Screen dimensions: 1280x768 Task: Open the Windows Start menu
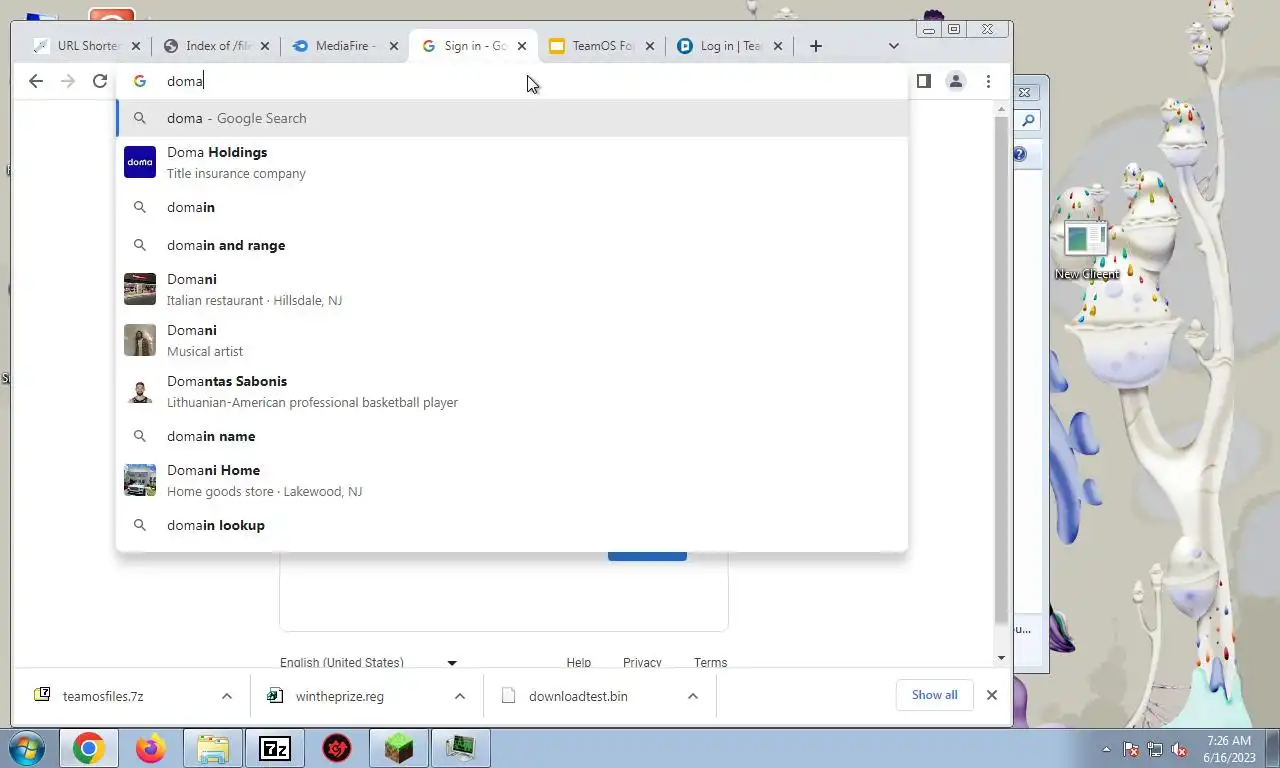pyautogui.click(x=26, y=748)
